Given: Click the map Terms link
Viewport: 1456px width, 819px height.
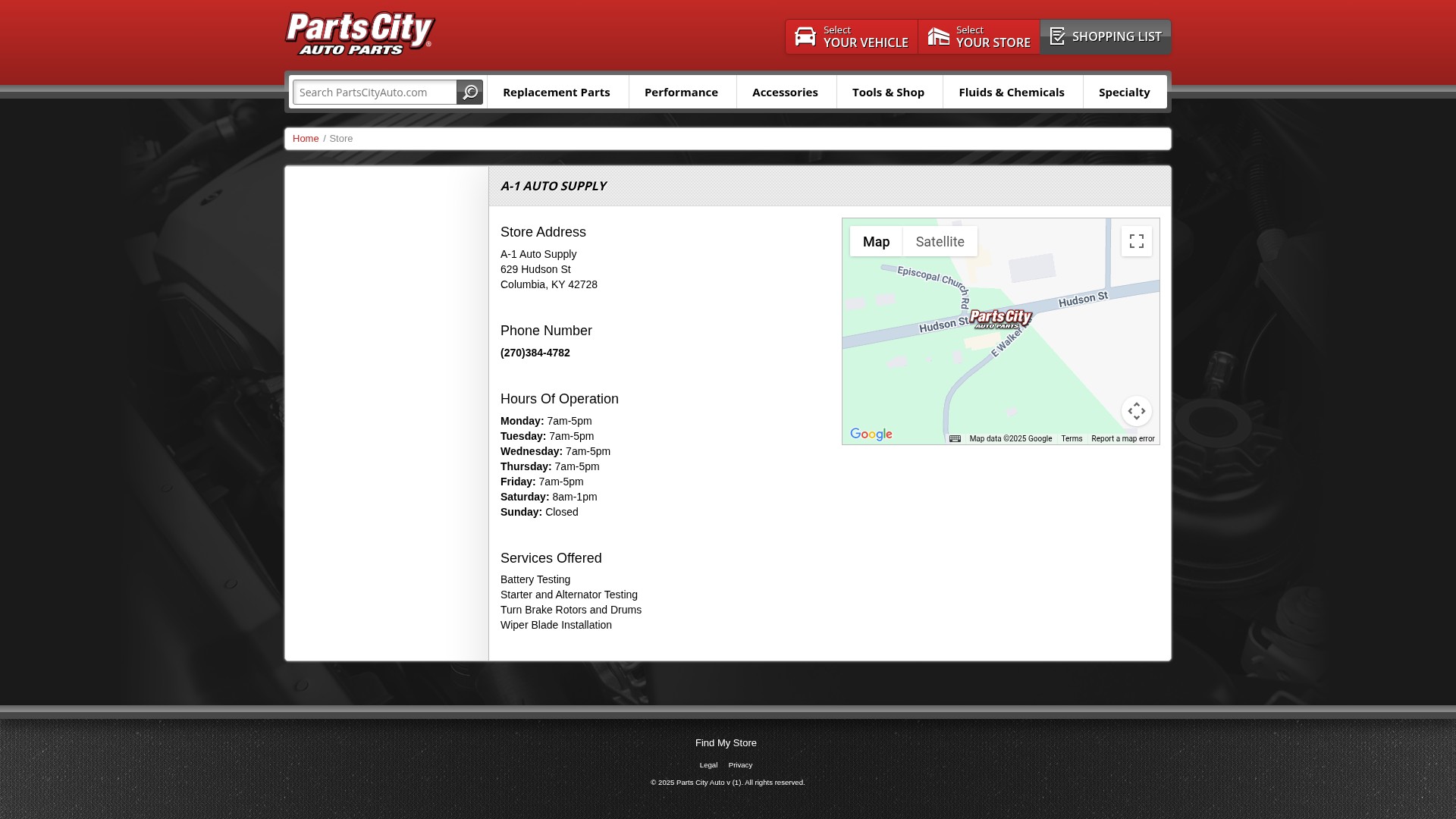Looking at the screenshot, I should tap(1072, 439).
